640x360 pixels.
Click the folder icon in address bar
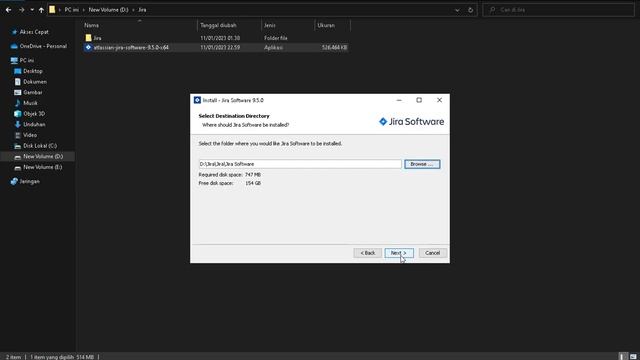click(52, 9)
